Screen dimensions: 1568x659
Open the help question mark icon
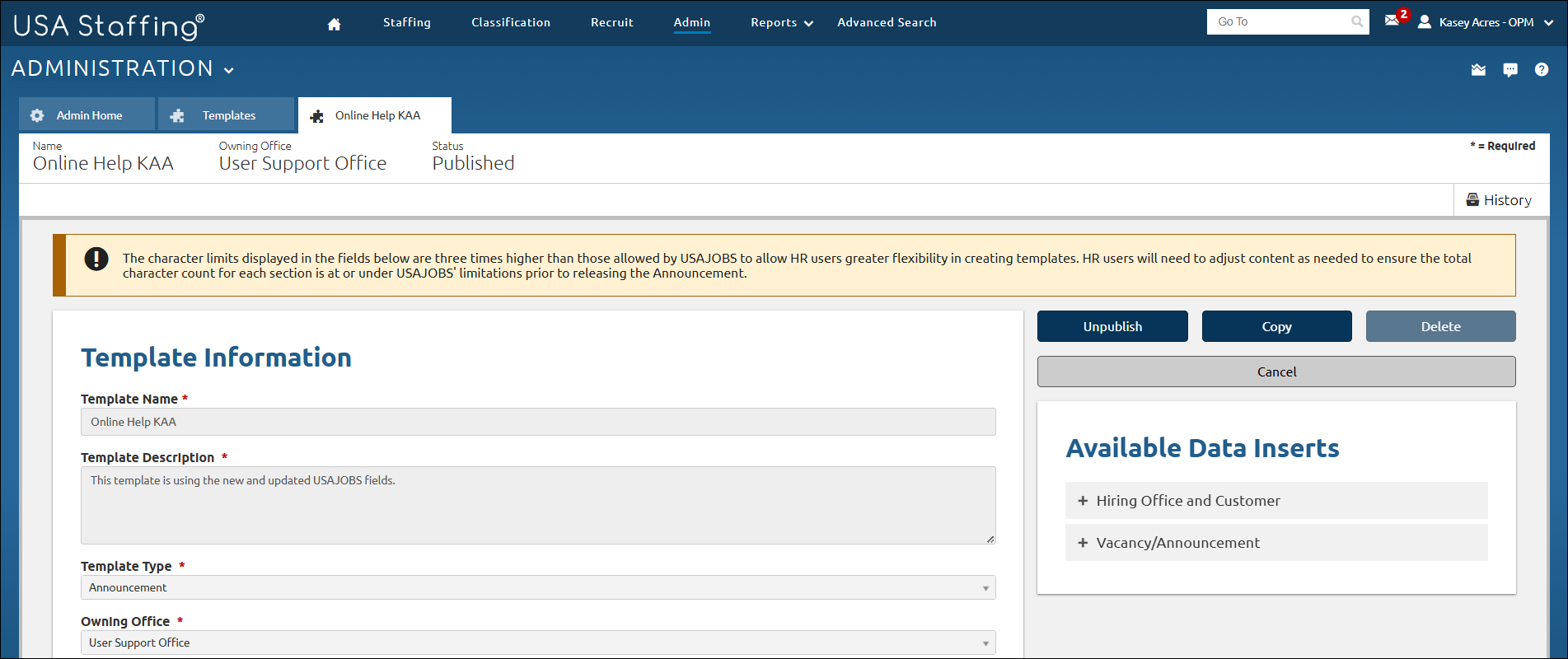click(1541, 69)
